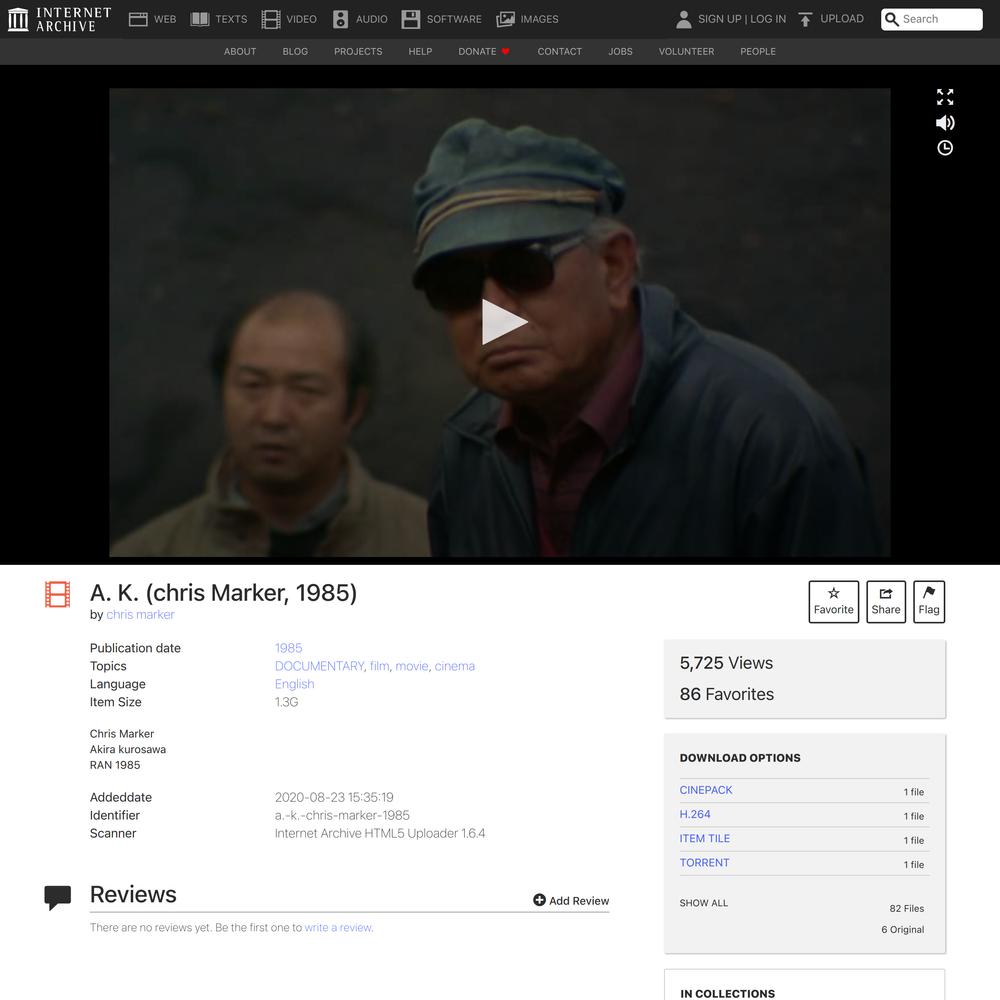Click the Add Review plus icon

click(x=539, y=900)
